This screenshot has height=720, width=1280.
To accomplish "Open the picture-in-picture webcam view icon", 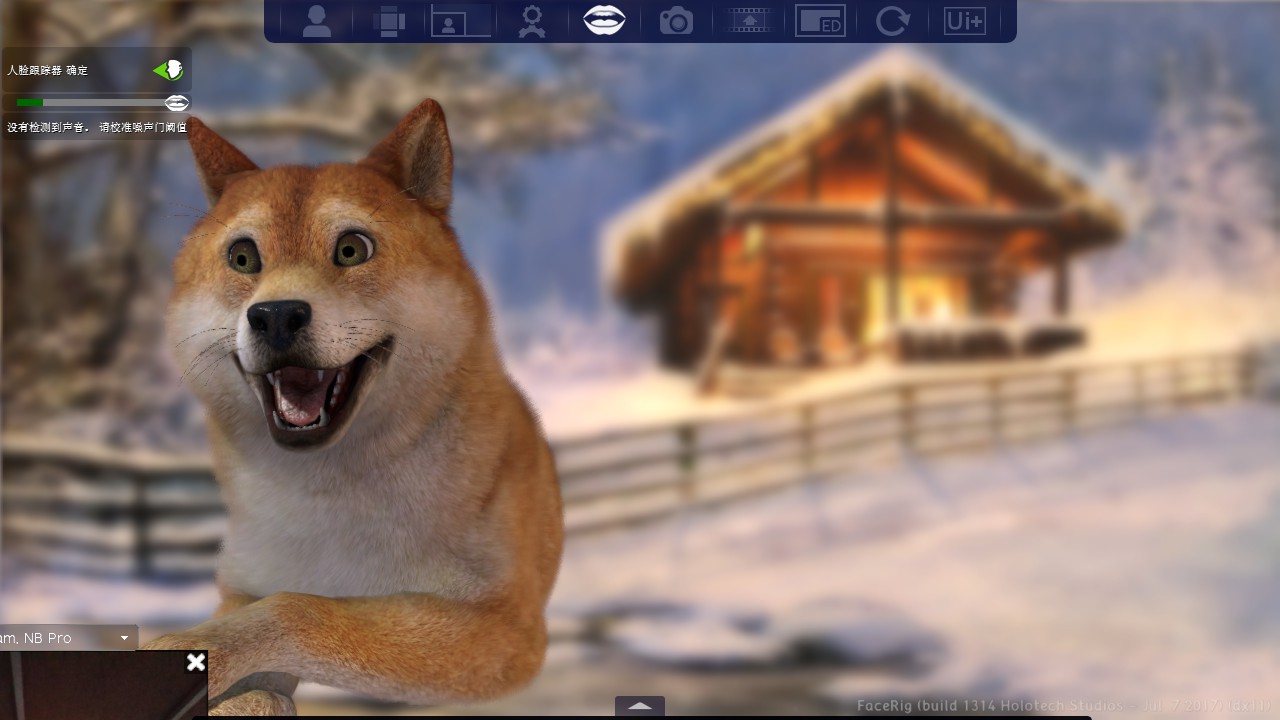I will click(461, 21).
